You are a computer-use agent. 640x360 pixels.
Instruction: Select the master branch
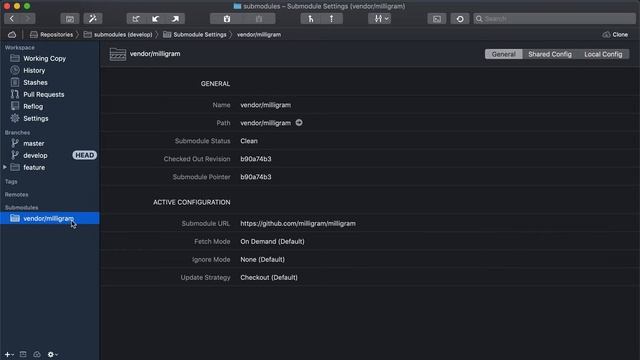point(49,143)
